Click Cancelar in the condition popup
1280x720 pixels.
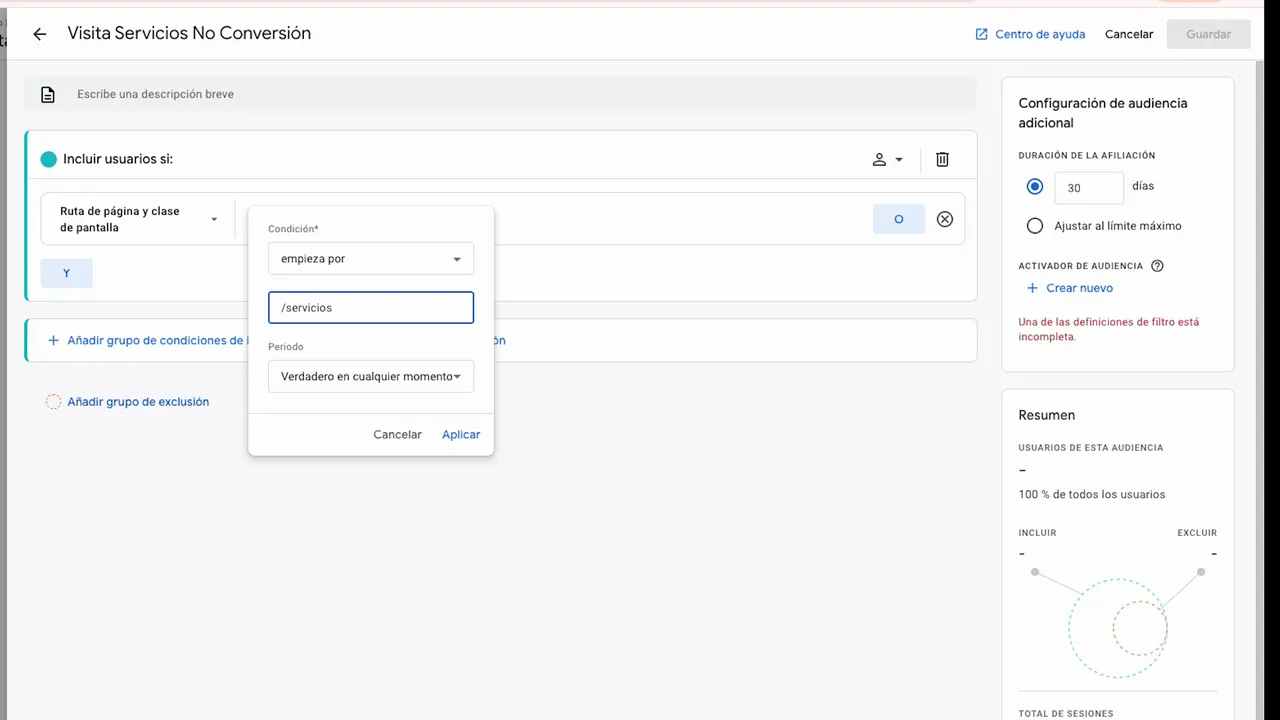397,434
